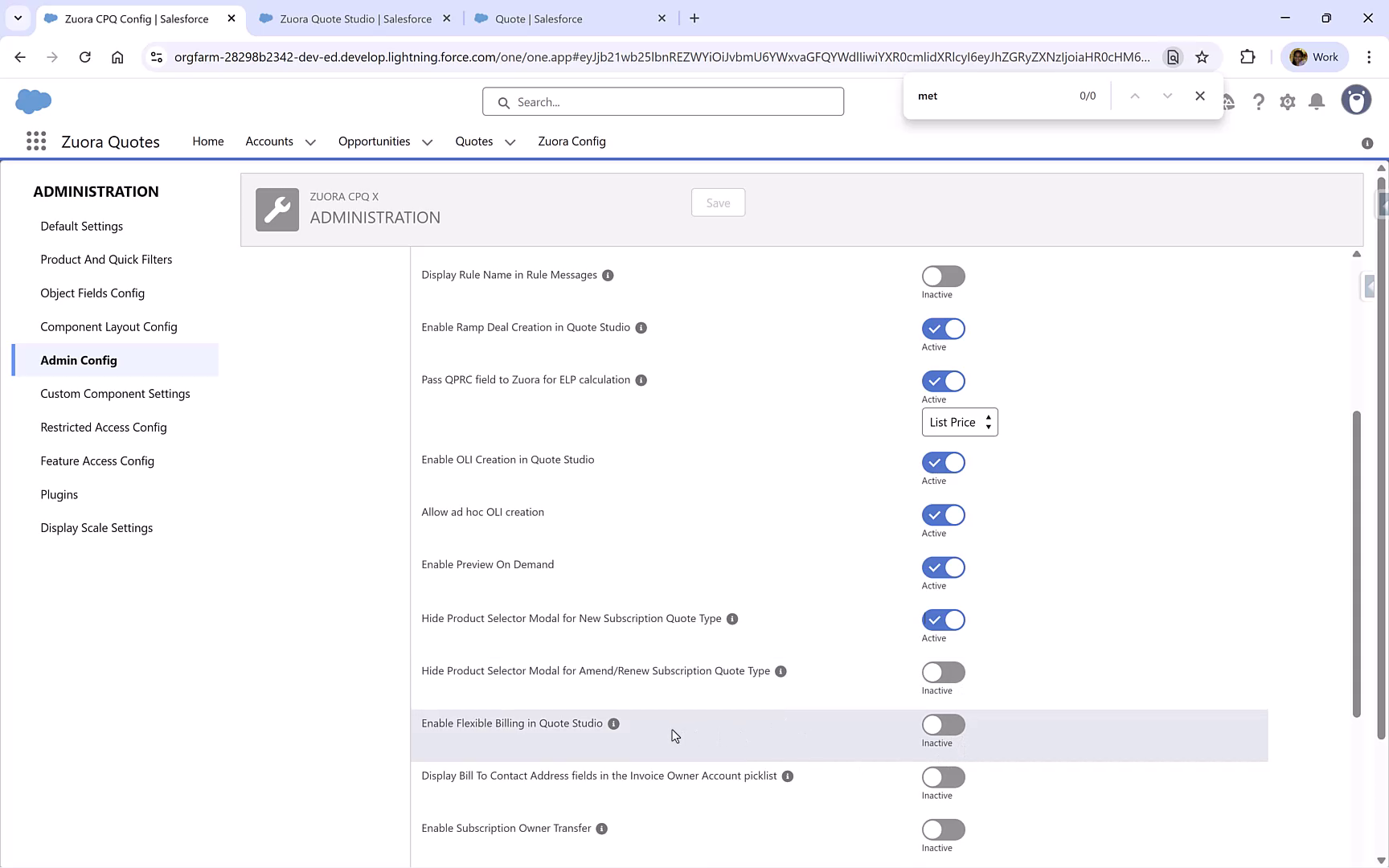Click the Salesforce cloud logo
1389x868 pixels.
coord(33,101)
